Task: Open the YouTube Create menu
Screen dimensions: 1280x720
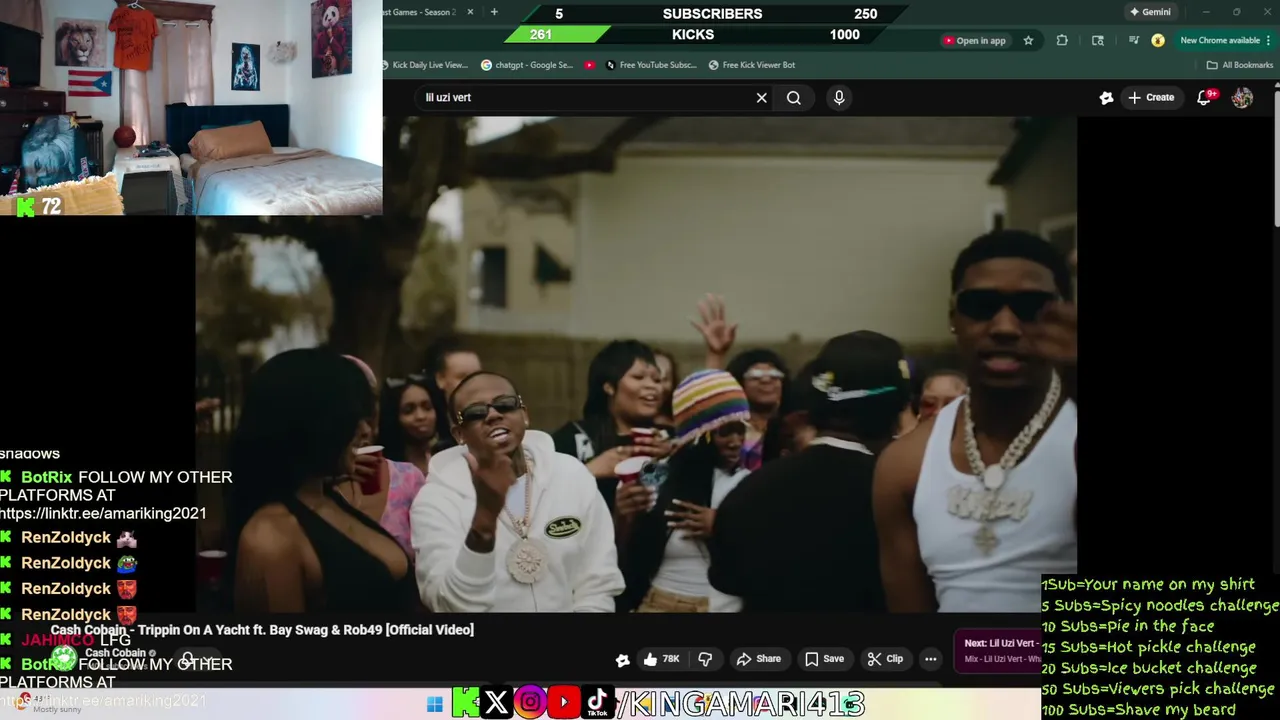Action: (1151, 97)
